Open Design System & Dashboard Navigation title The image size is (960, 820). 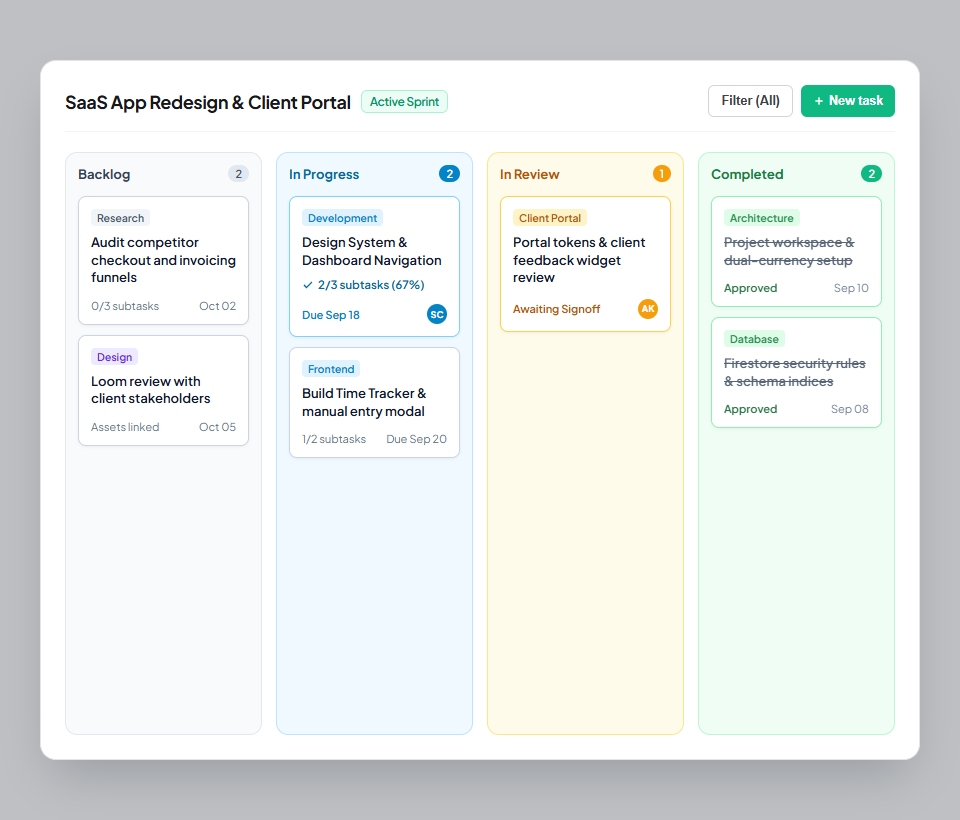tap(372, 251)
